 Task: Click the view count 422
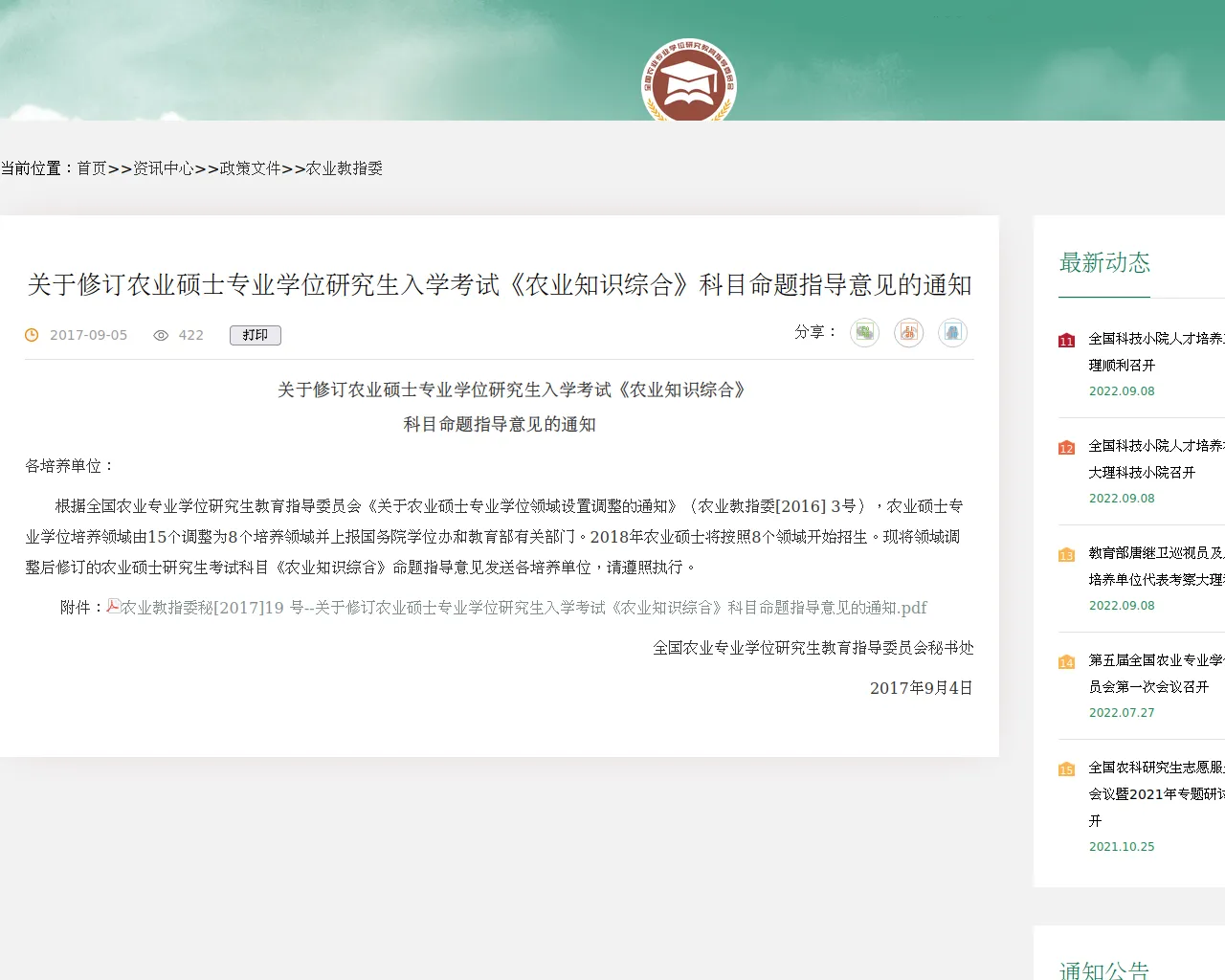click(x=191, y=335)
